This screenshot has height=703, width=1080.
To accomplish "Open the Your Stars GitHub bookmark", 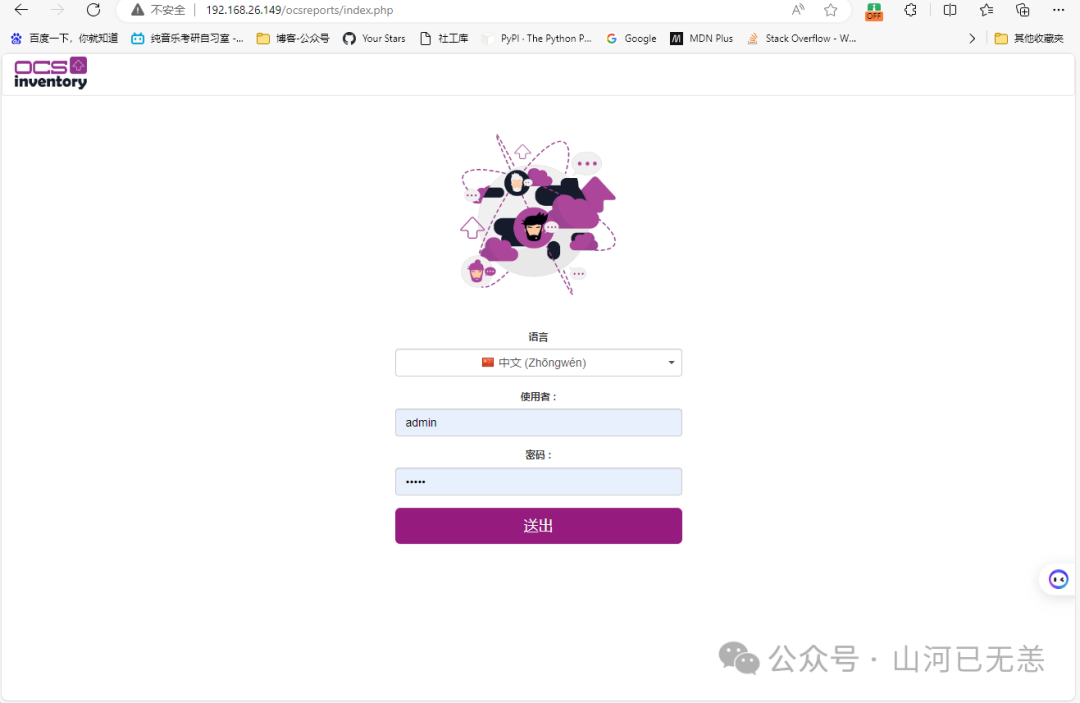I will click(374, 39).
